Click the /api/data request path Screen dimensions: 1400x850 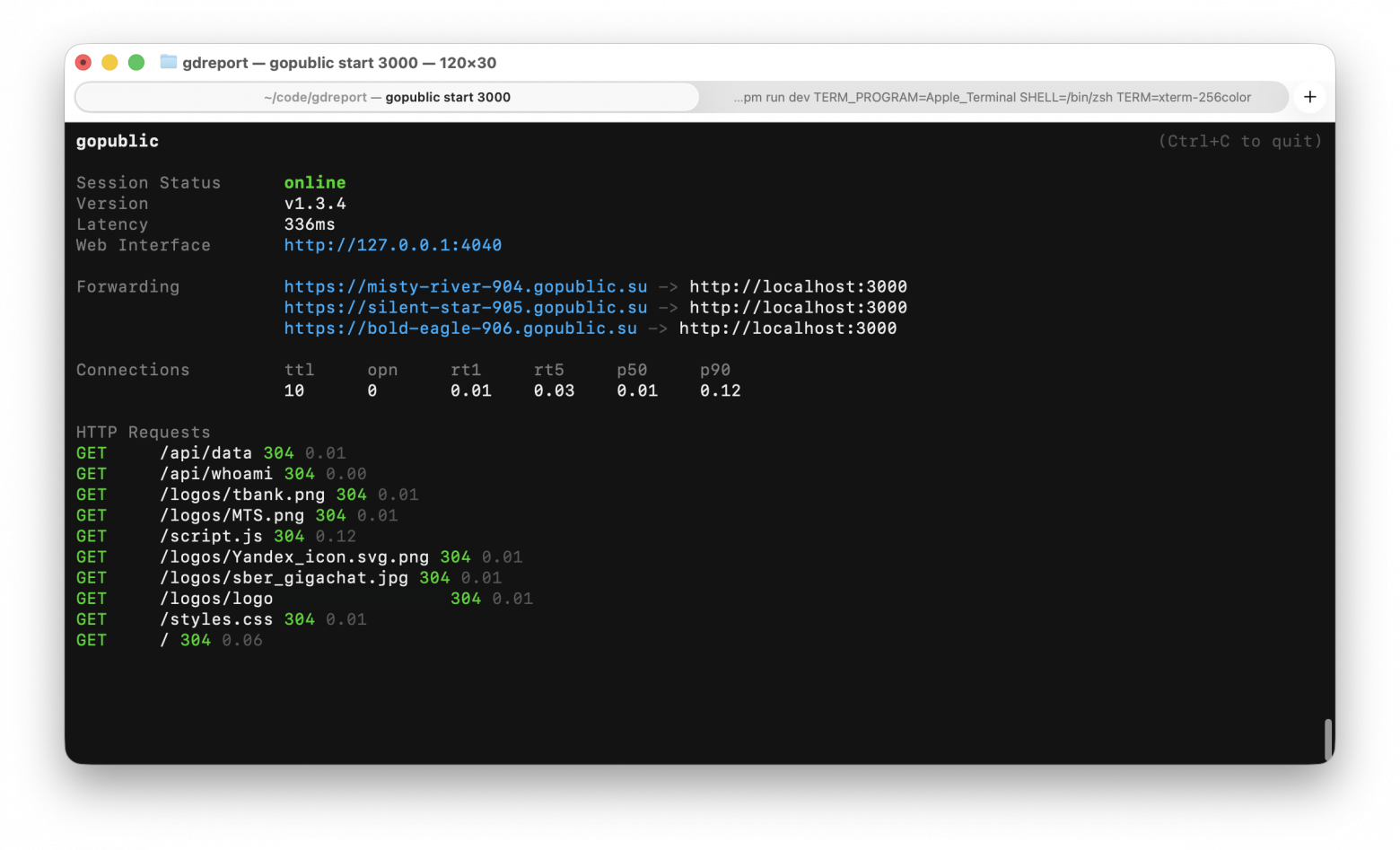point(206,453)
